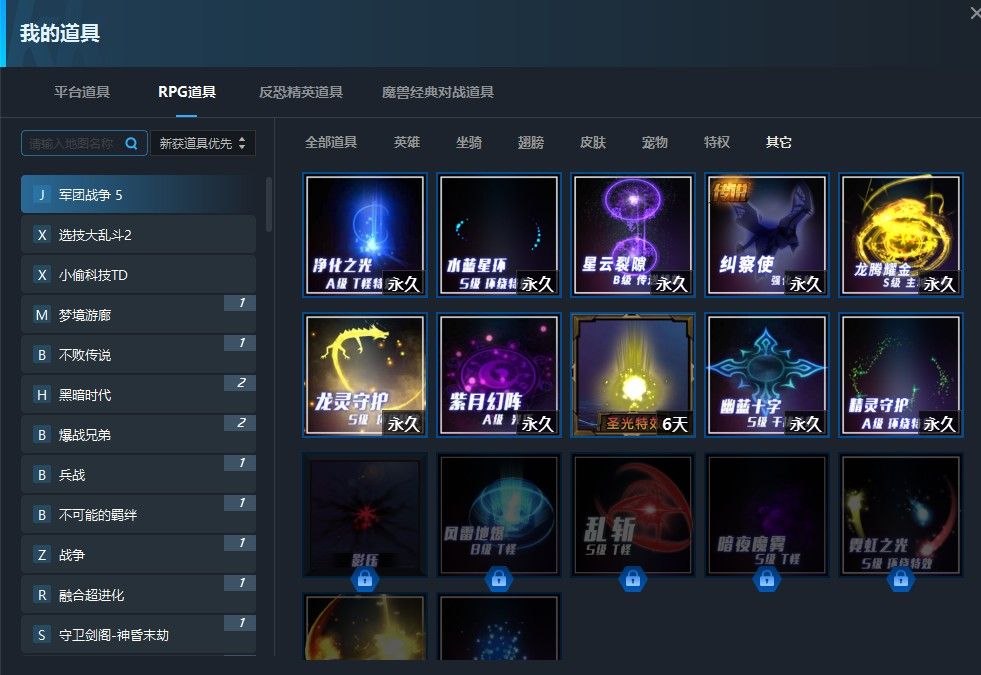Filter by 皮肤 category
The width and height of the screenshot is (981, 675).
(592, 142)
